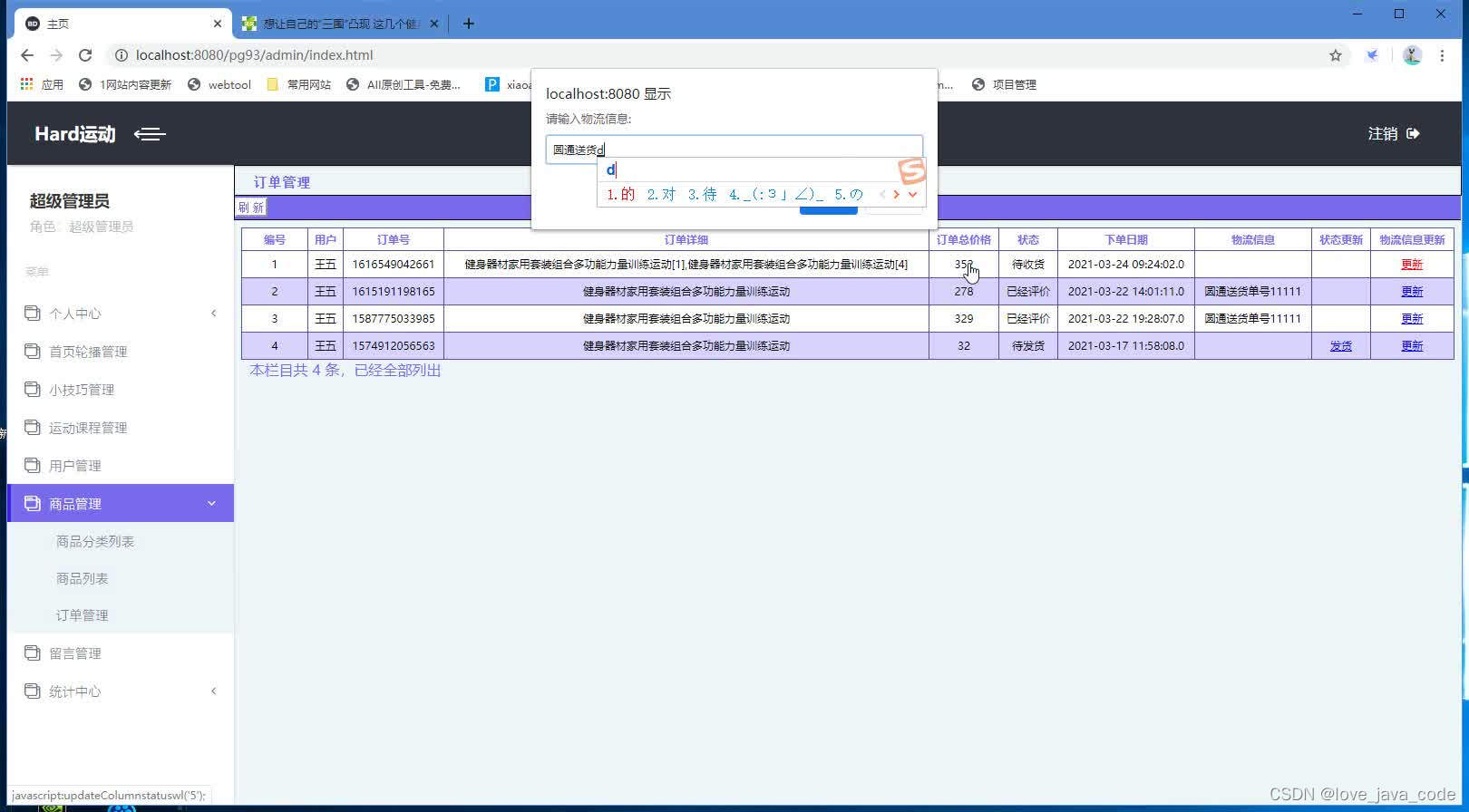
Task: Select IME candidate 5 の
Action: point(849,194)
